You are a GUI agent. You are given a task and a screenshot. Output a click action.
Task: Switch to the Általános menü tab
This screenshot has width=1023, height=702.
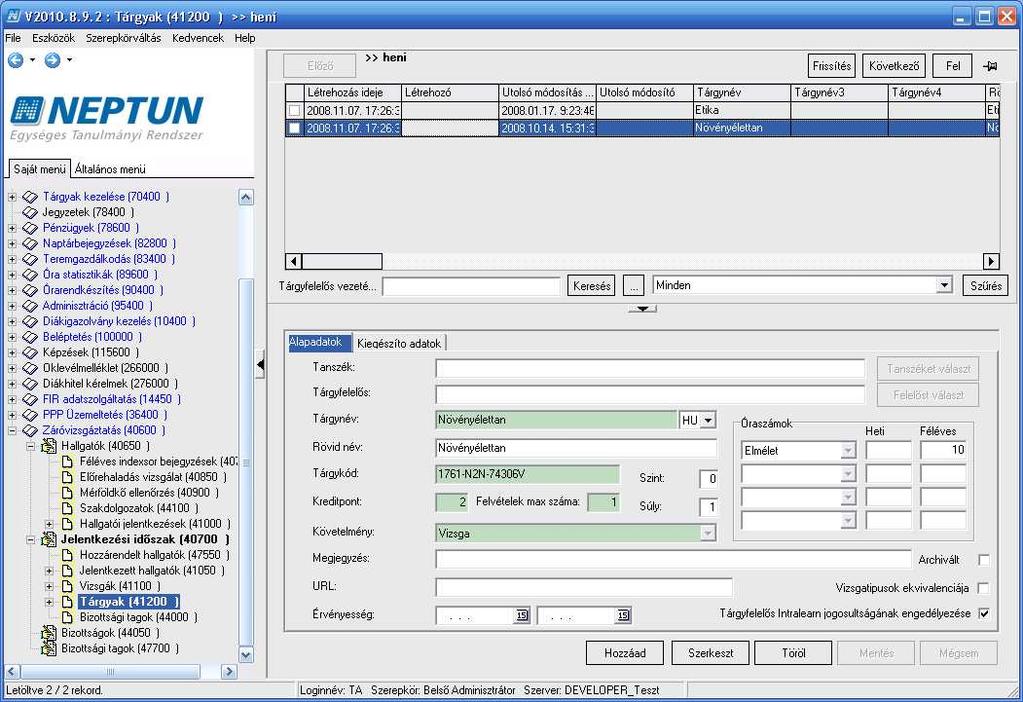(110, 169)
